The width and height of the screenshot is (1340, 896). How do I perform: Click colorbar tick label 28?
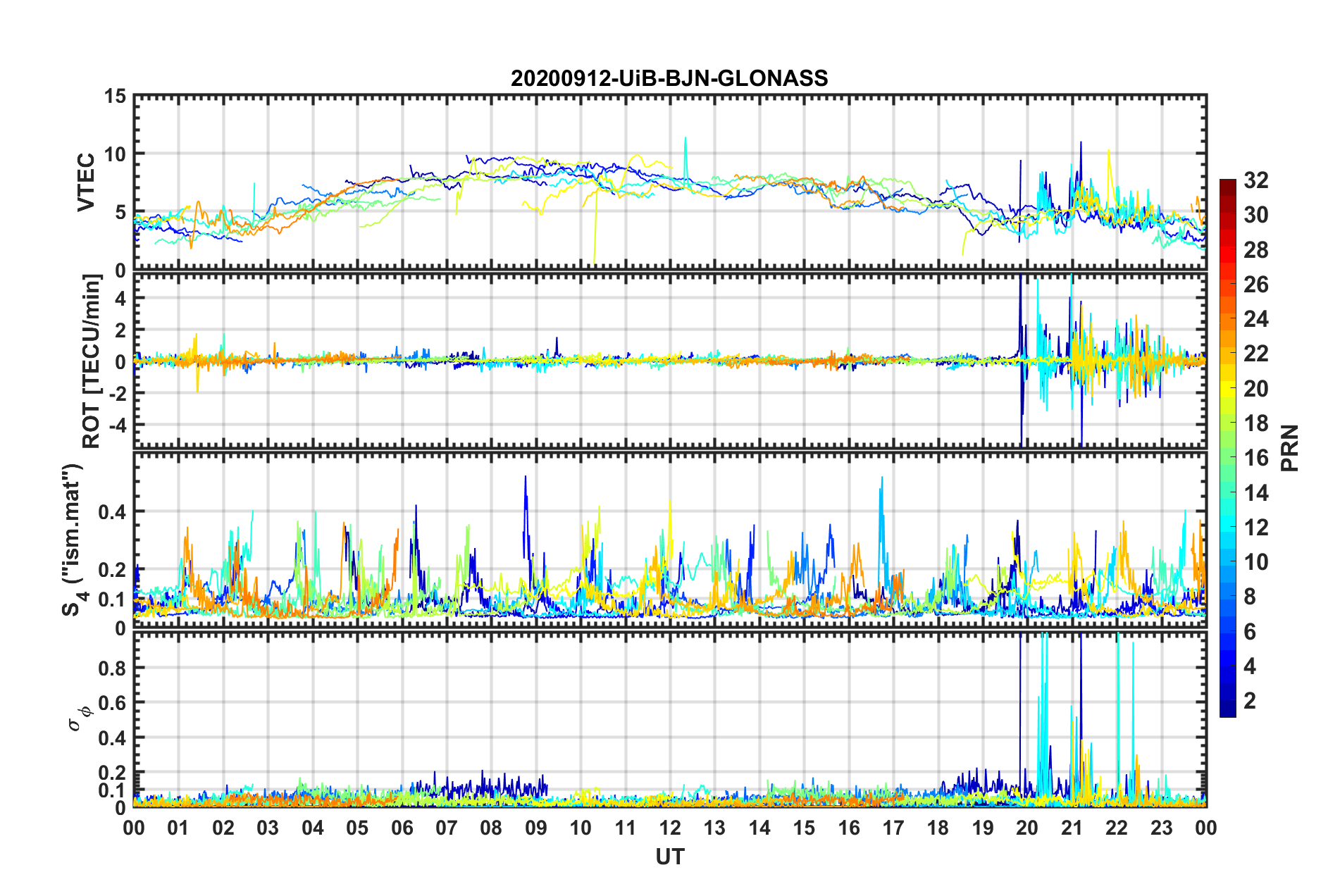coord(1255,250)
